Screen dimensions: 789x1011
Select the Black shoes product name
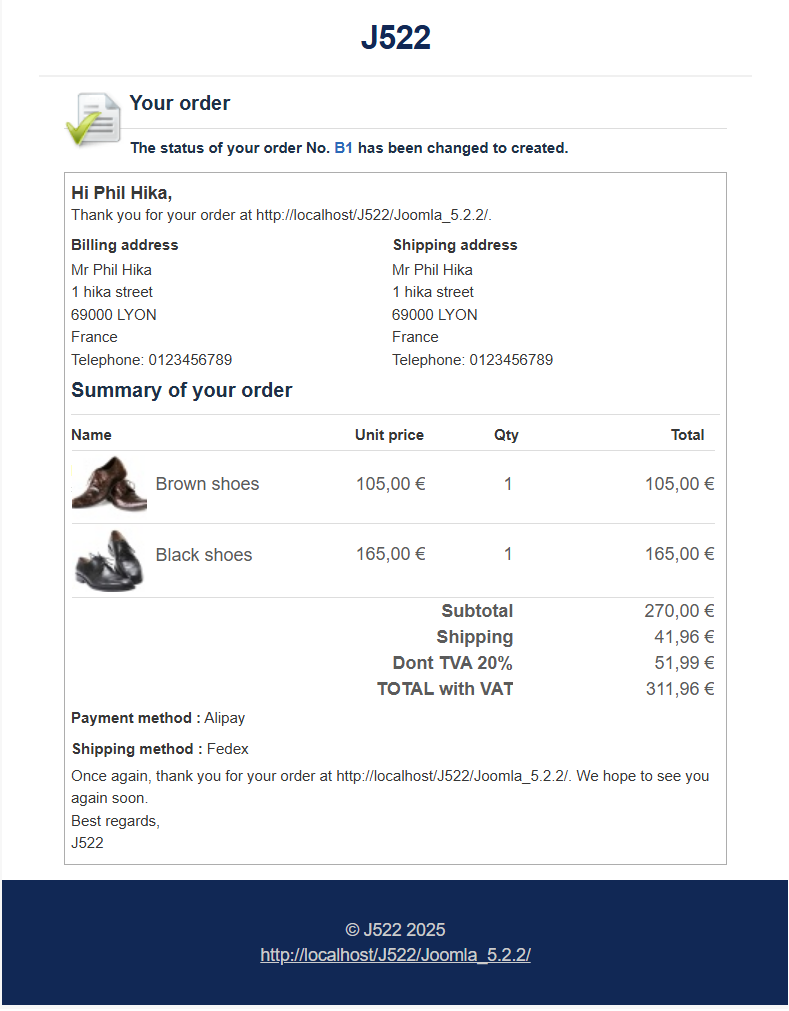[x=204, y=555]
